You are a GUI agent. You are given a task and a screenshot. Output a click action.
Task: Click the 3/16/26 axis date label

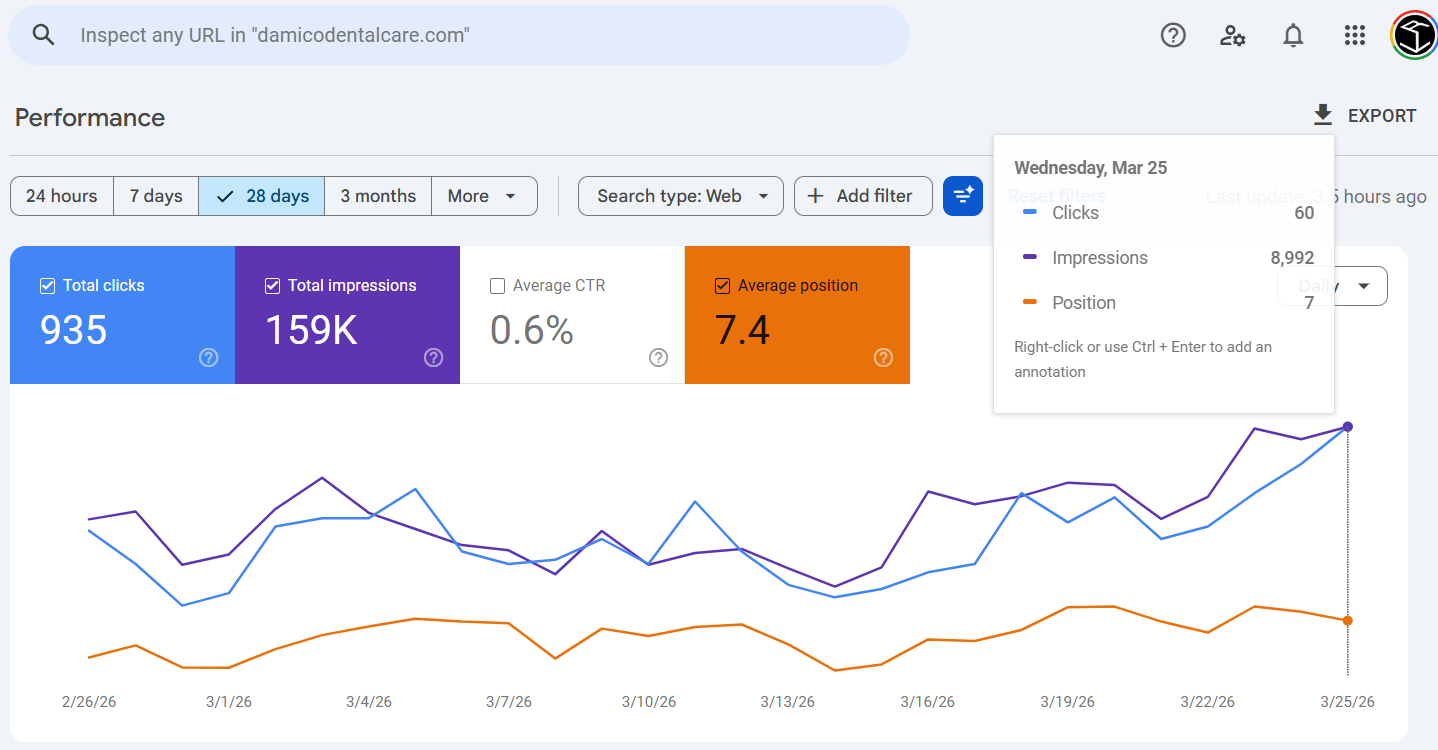(x=927, y=702)
